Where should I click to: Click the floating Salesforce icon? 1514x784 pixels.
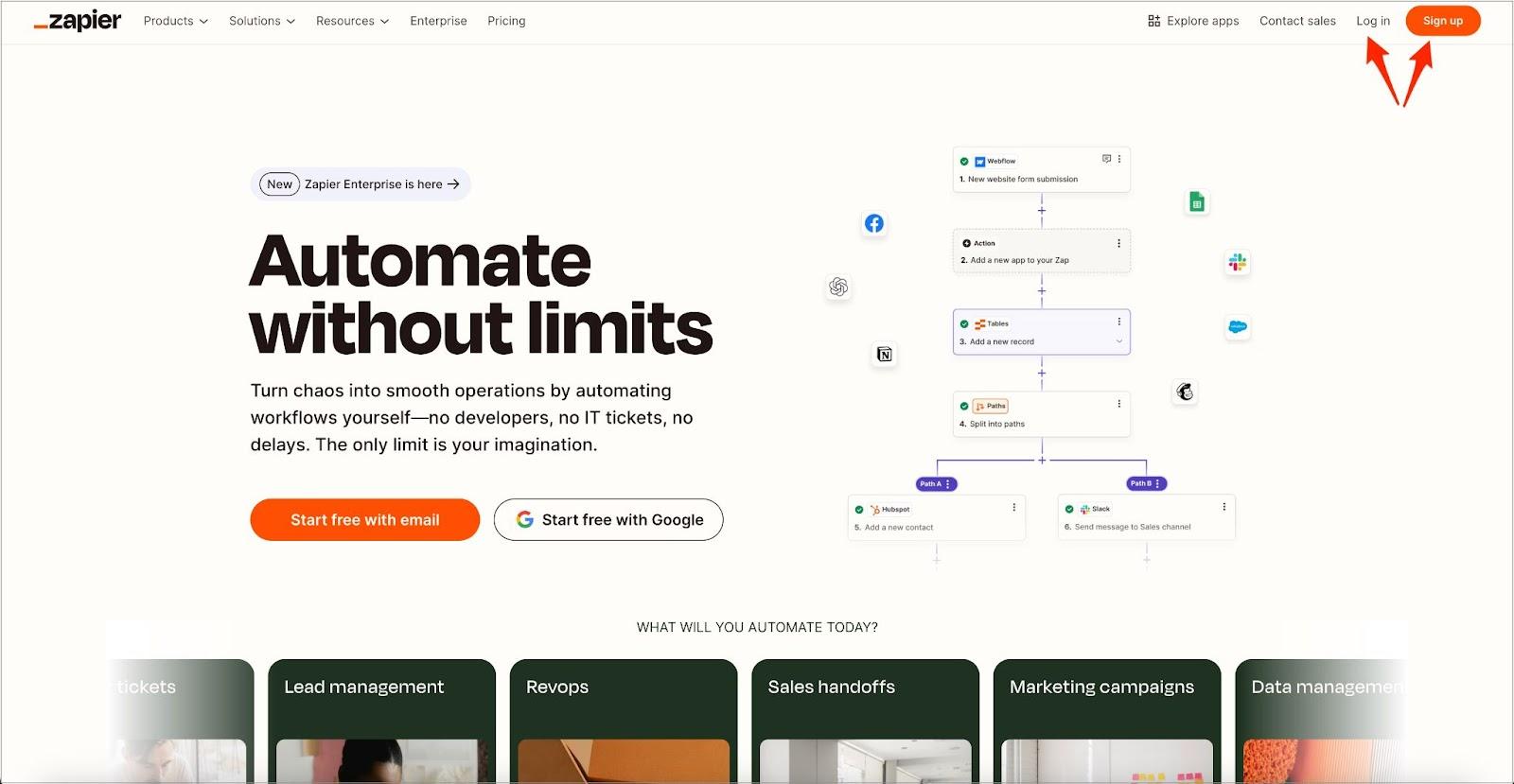tap(1238, 327)
